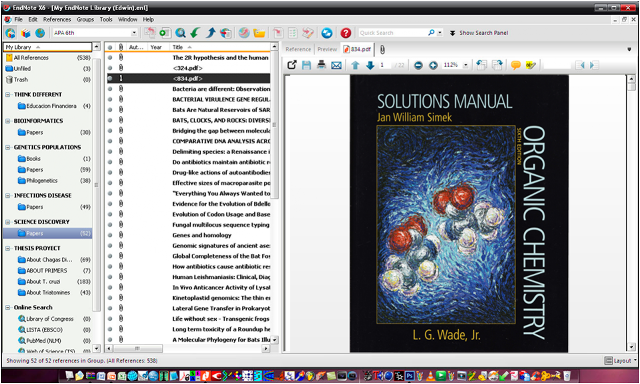Toggle read dot for 'The 2R hypothesis' row
This screenshot has height=384, width=640.
tap(110, 58)
